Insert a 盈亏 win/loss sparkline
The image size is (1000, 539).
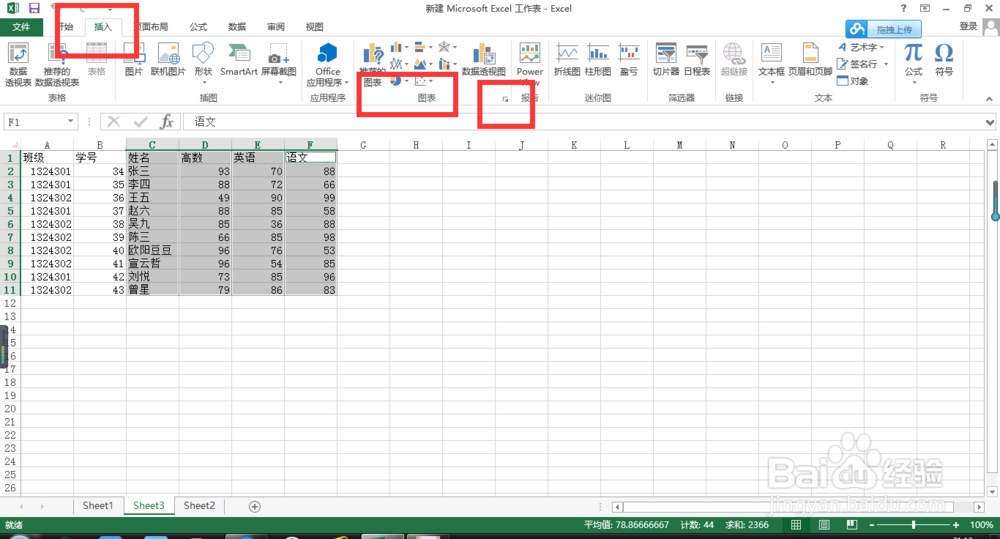pyautogui.click(x=629, y=59)
